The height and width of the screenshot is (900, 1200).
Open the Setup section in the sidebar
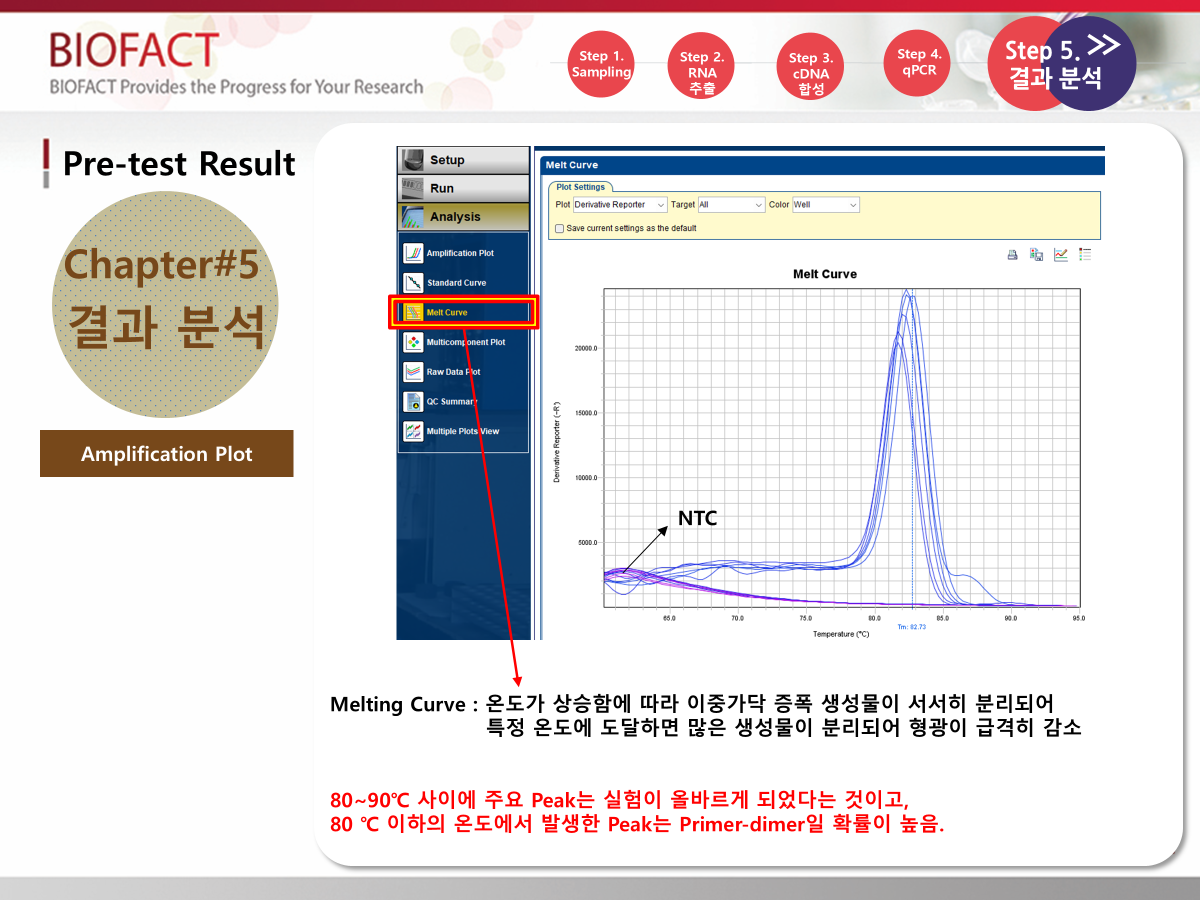point(463,160)
